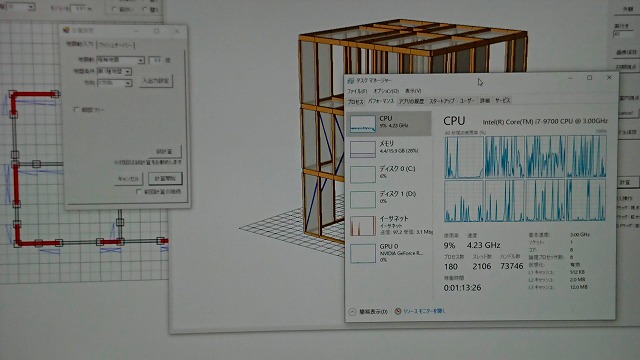Open ディスク 0 (C:) performance view

pyautogui.click(x=389, y=173)
